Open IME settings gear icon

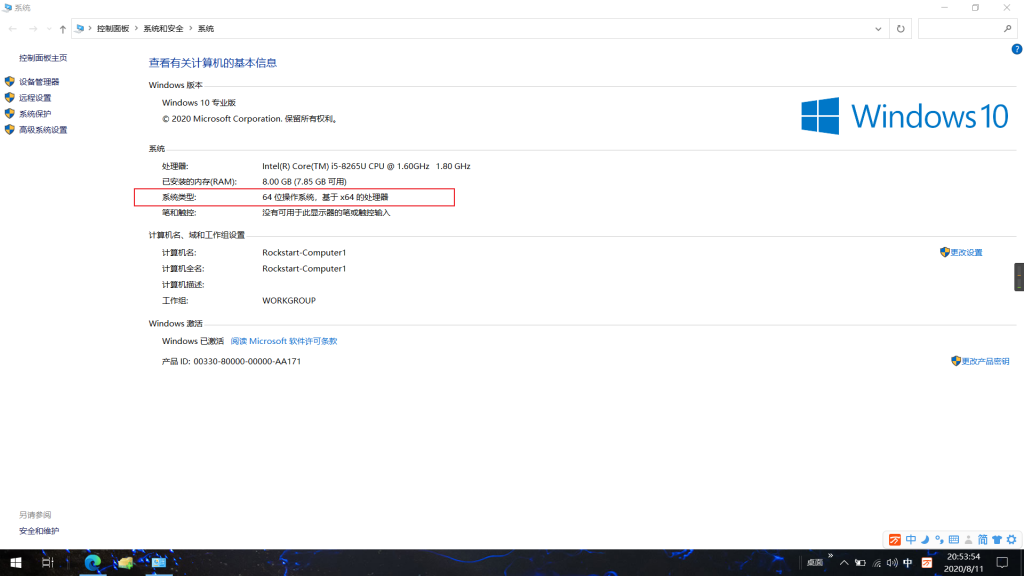point(1012,539)
